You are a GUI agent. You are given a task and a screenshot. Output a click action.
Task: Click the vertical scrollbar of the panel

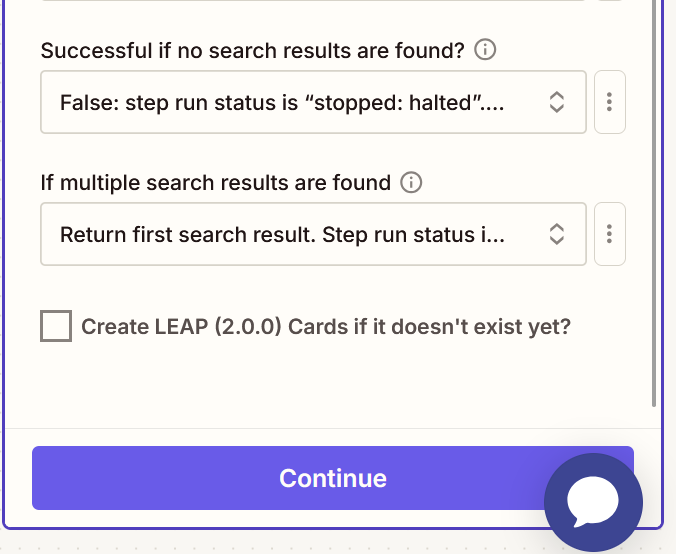point(655,200)
